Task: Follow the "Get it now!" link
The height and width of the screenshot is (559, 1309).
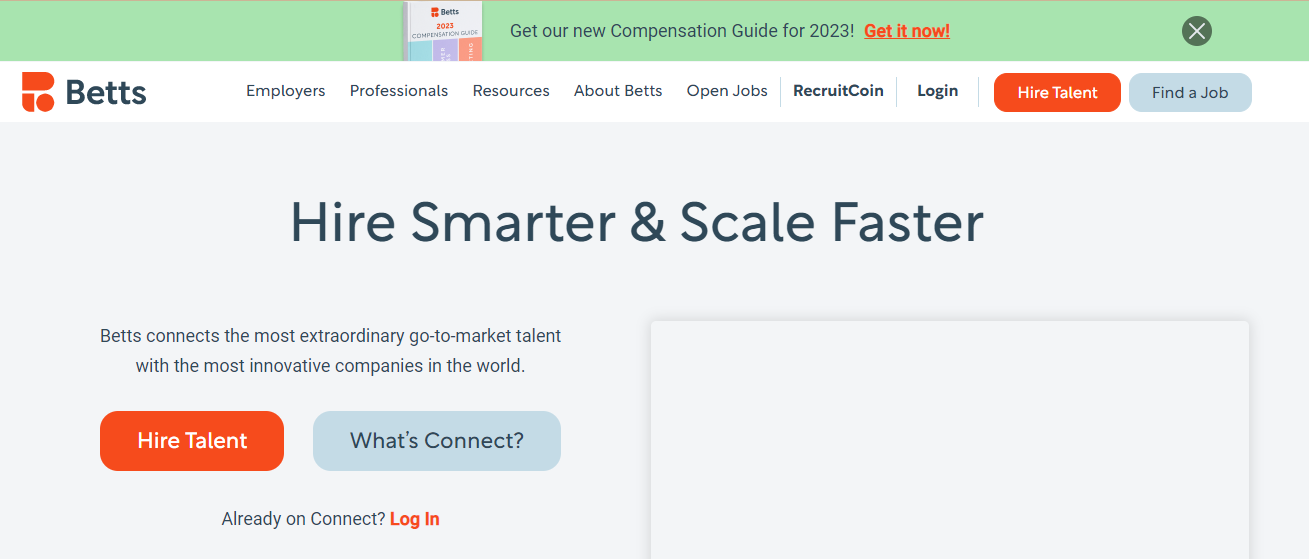Action: point(906,31)
